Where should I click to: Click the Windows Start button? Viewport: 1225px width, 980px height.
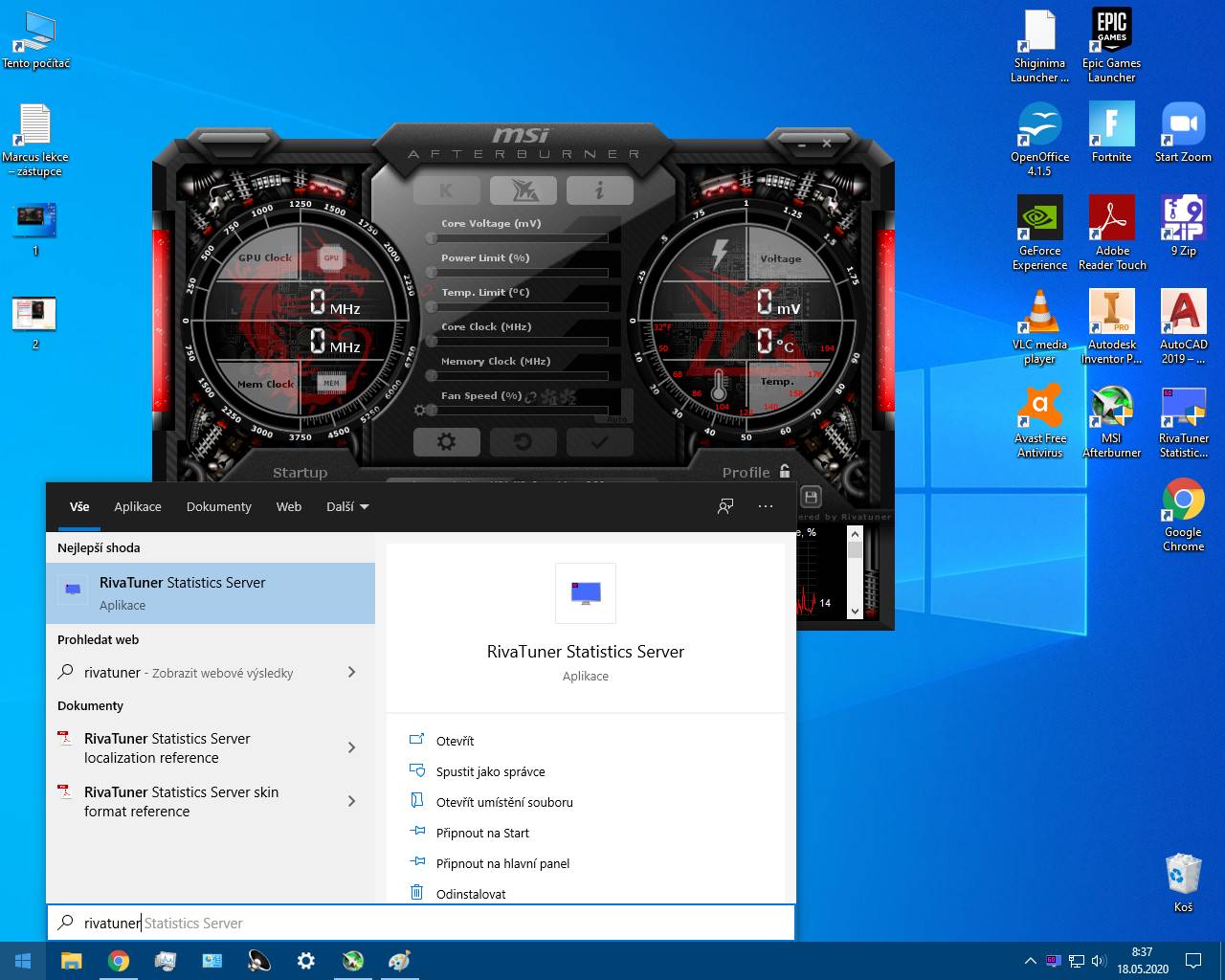23,961
